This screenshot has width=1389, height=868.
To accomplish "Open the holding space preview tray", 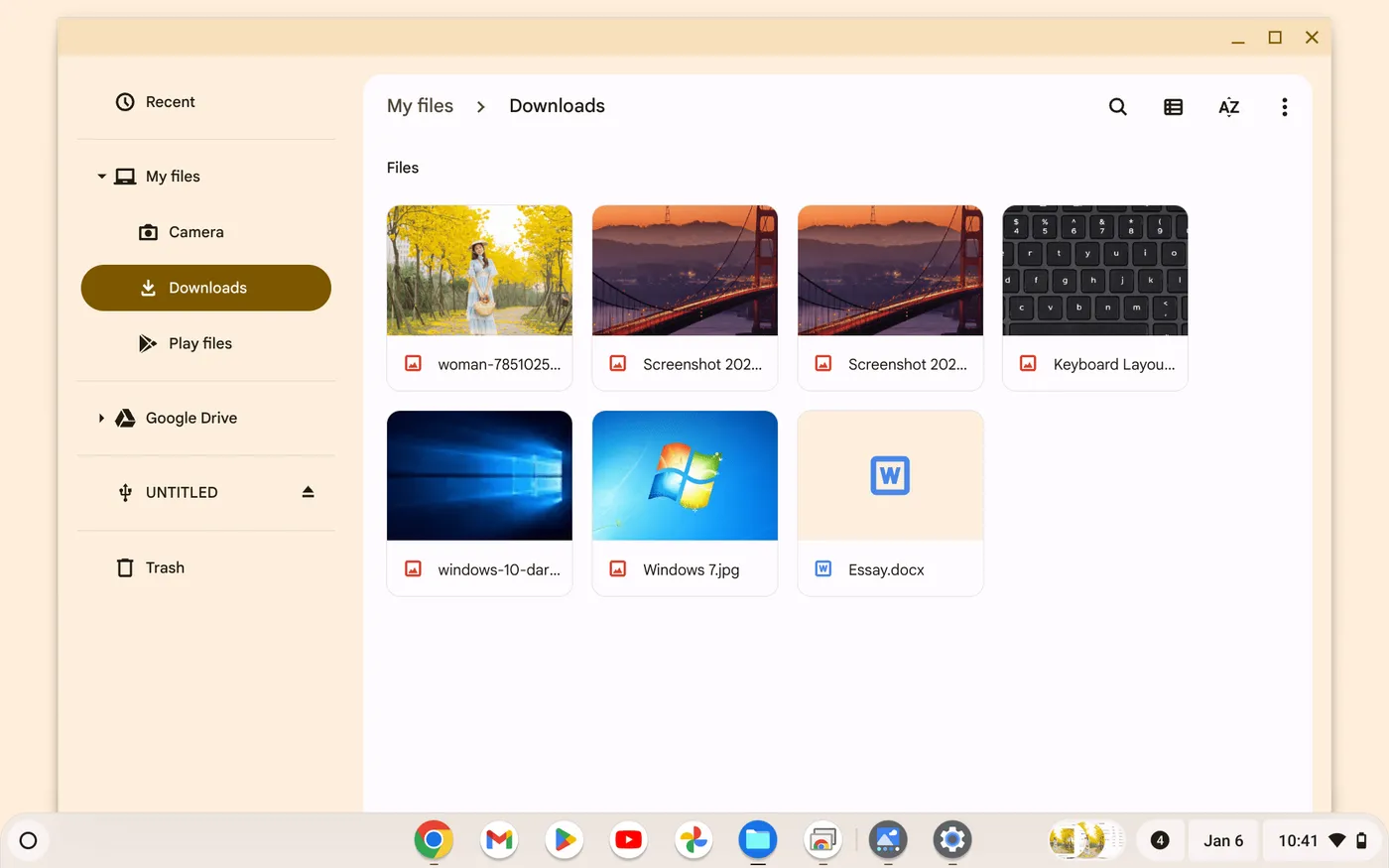I will (1086, 840).
